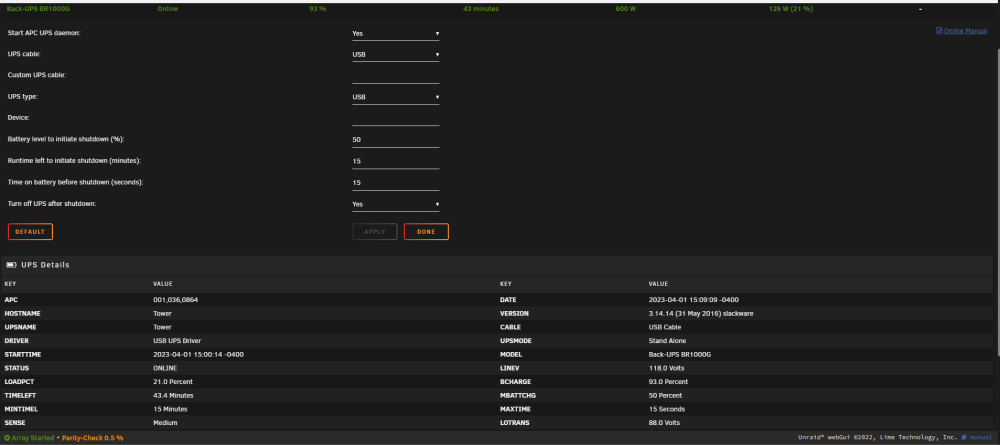Click the DONE button

[426, 231]
